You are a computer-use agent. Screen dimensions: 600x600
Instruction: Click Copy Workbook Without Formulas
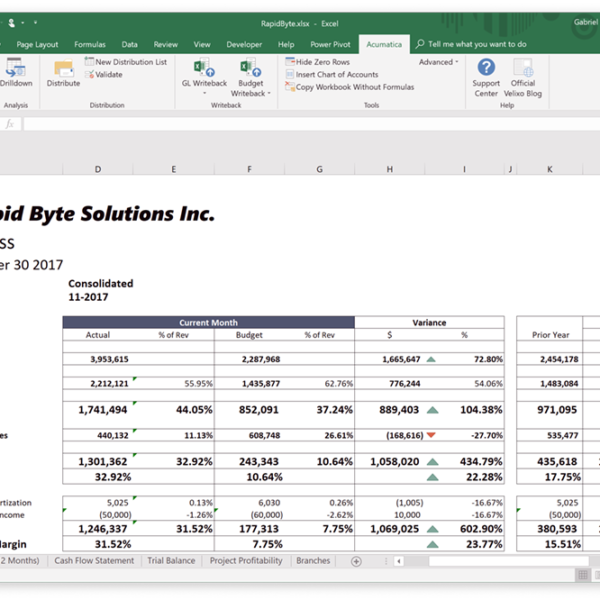(349, 87)
